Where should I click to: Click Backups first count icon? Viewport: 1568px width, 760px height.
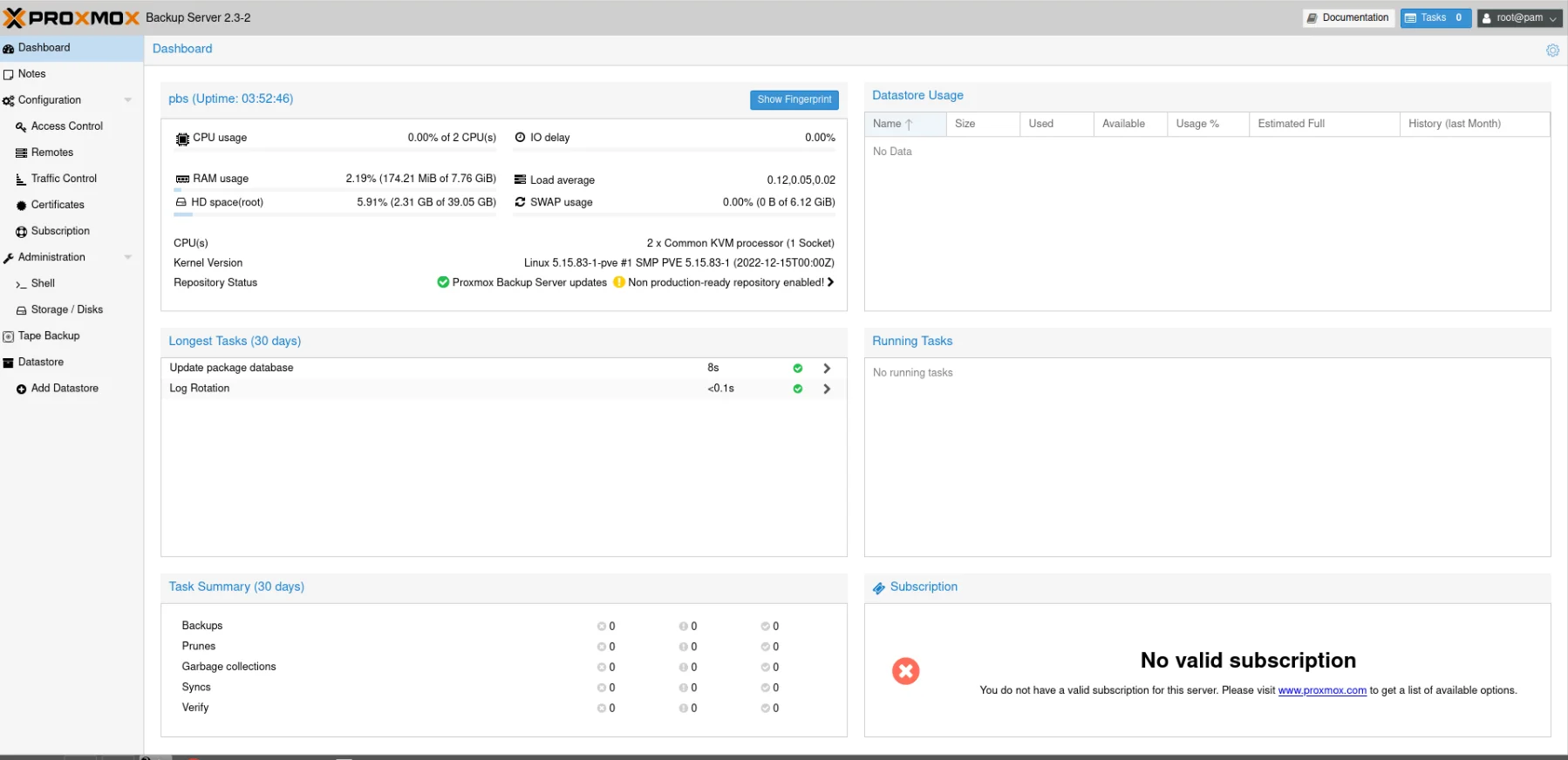pos(601,627)
